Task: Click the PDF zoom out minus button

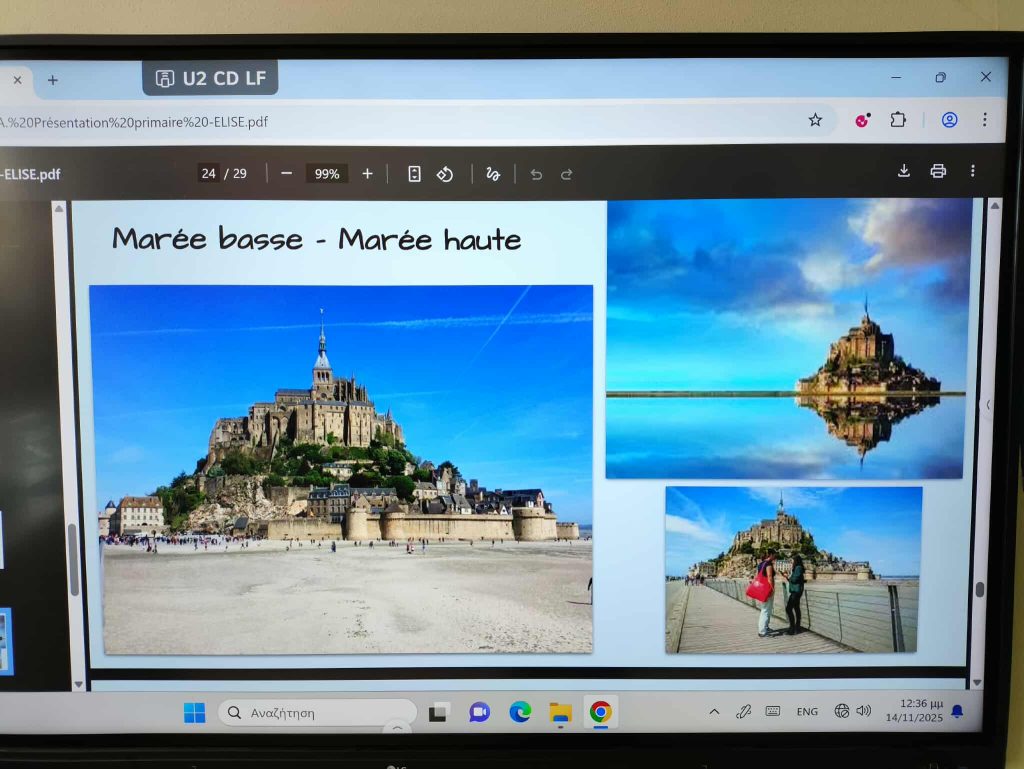Action: click(286, 174)
